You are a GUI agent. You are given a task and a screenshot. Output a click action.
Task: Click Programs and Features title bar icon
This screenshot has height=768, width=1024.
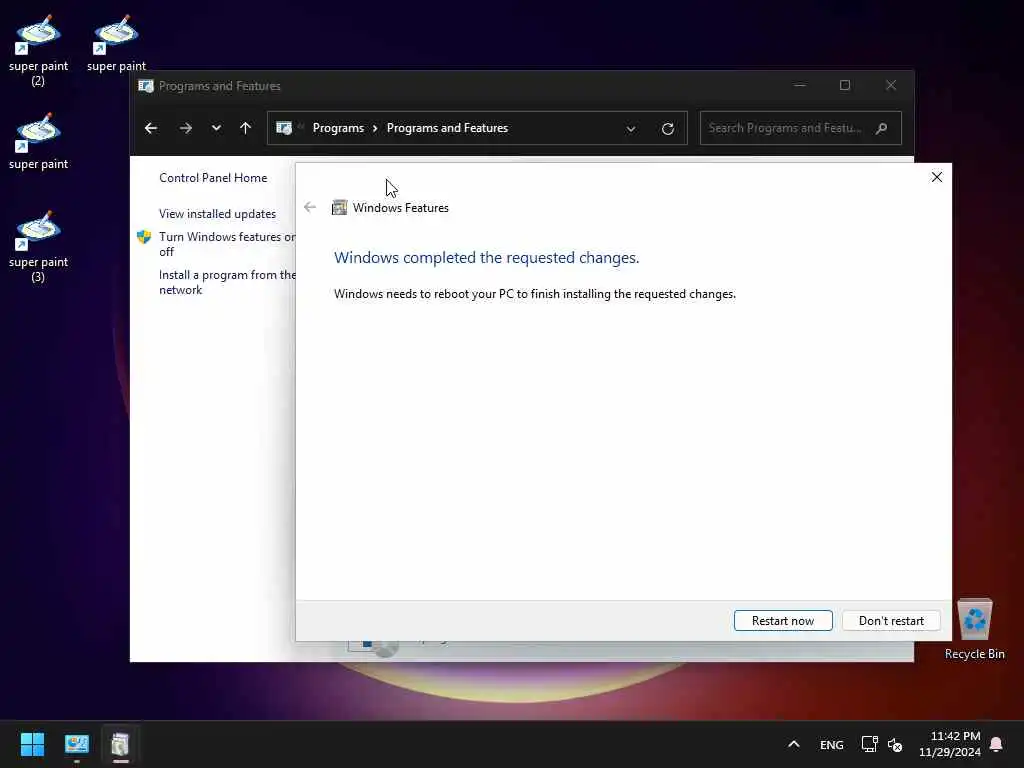(x=146, y=86)
